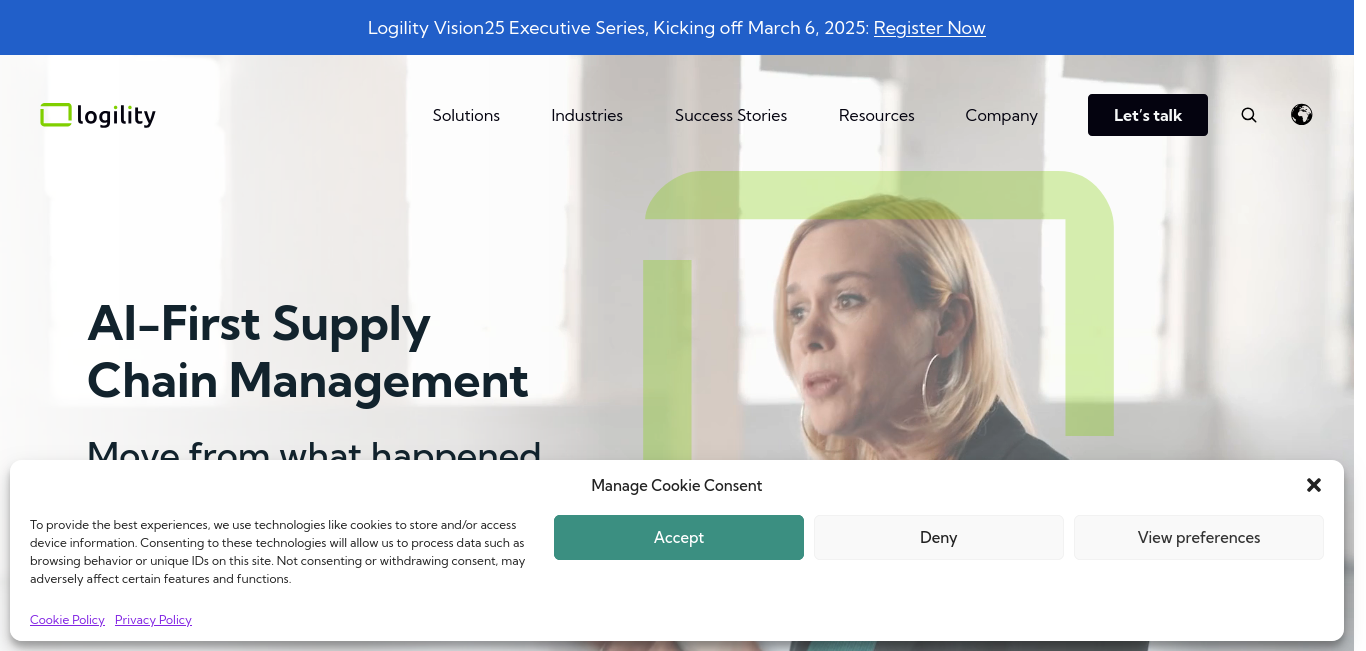Click the Let's talk button
The width and height of the screenshot is (1366, 651).
click(x=1148, y=115)
